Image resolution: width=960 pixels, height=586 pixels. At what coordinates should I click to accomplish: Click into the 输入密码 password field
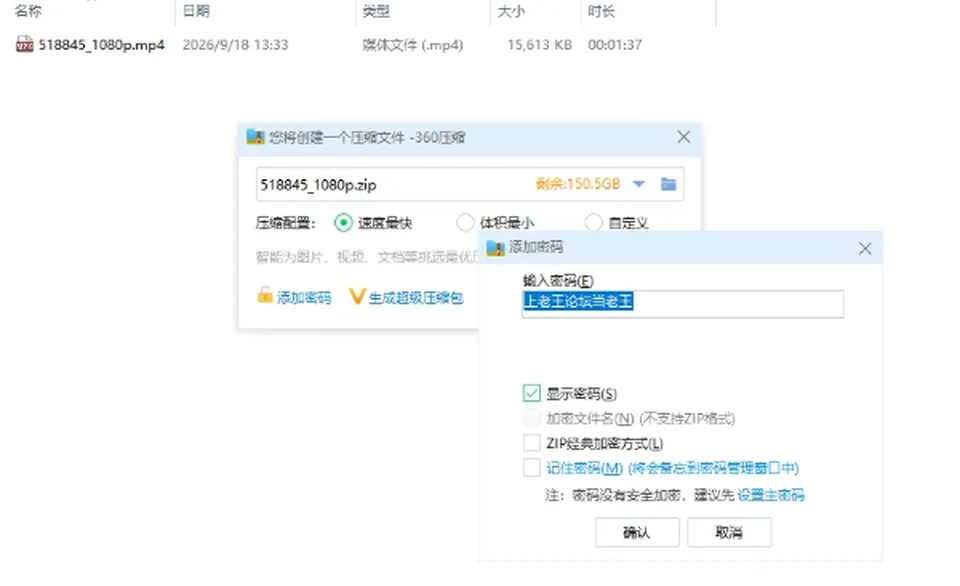point(683,304)
